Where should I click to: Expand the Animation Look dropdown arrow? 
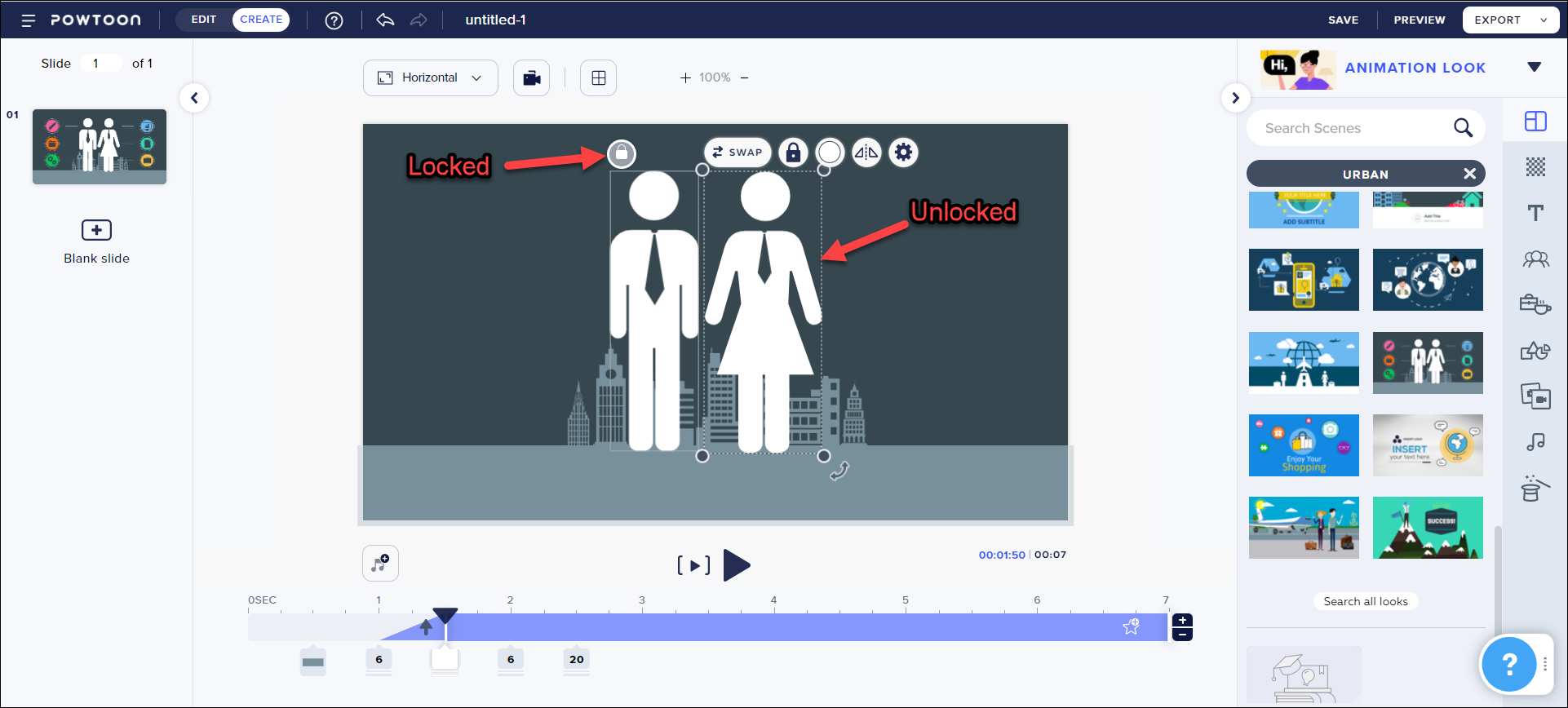[1534, 68]
